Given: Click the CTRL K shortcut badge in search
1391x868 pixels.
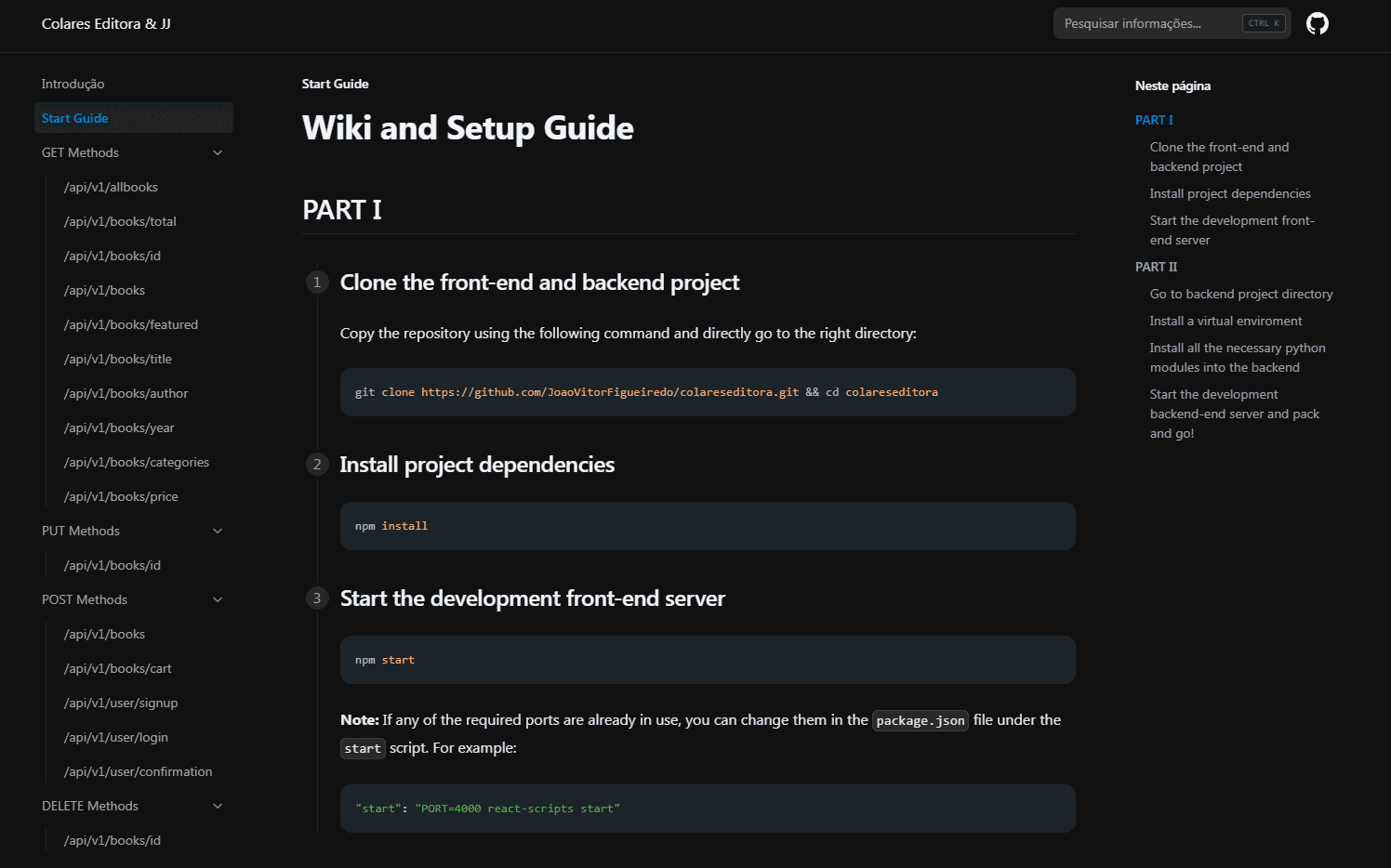Looking at the screenshot, I should [x=1263, y=23].
